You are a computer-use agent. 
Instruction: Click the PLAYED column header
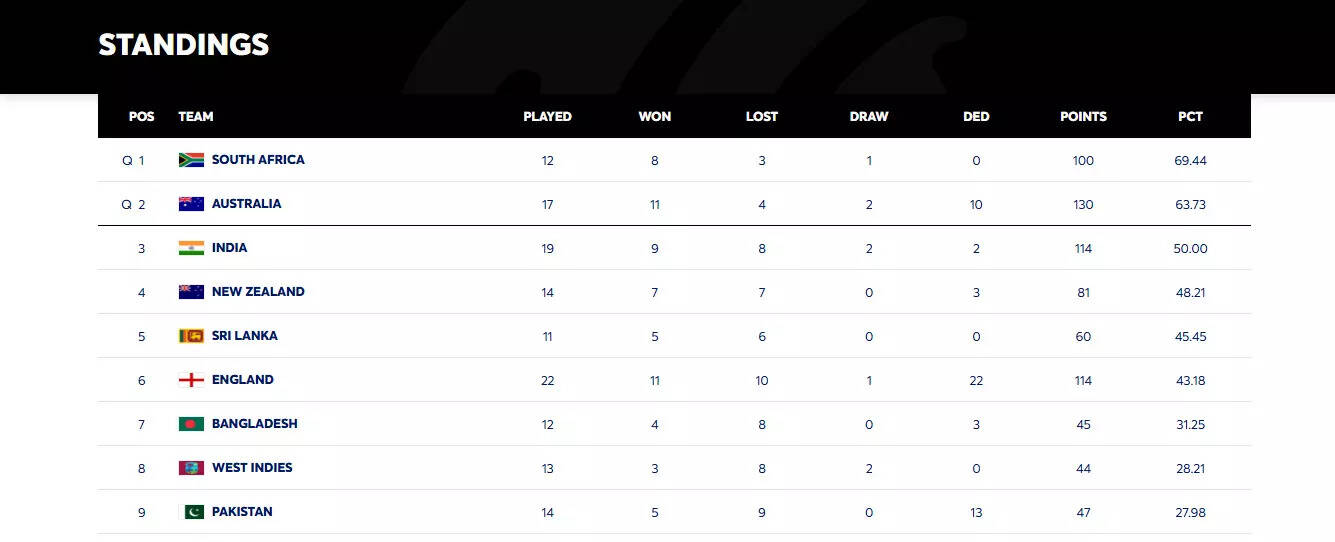[x=547, y=116]
